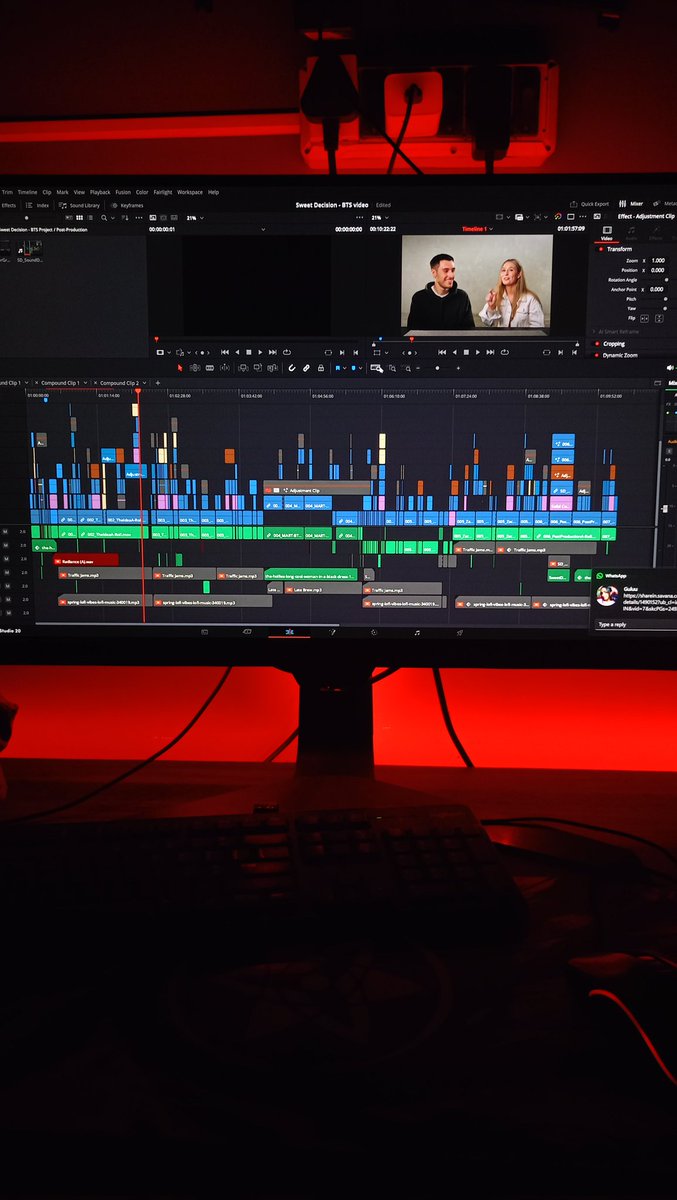Click the Flag clip icon
This screenshot has height=1200, width=677.
coord(337,368)
